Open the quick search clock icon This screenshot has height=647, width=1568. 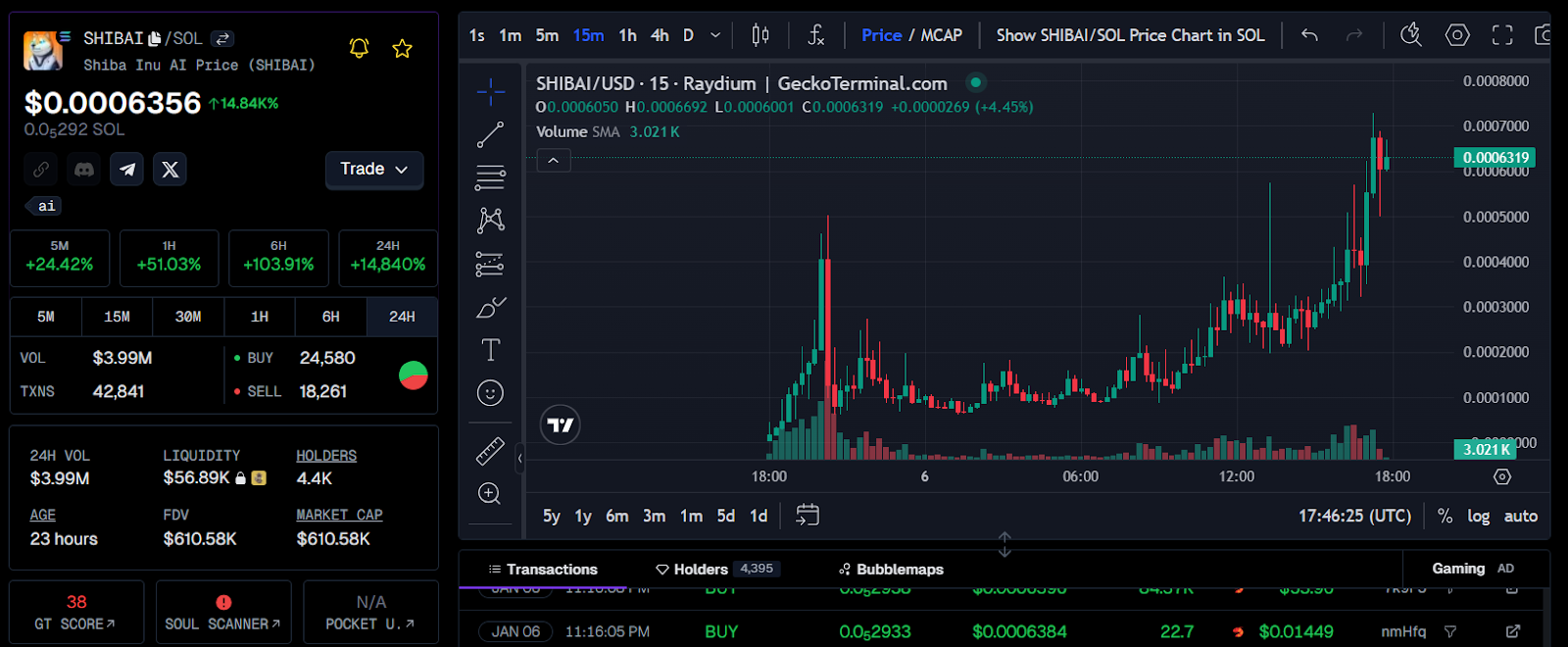[1411, 35]
